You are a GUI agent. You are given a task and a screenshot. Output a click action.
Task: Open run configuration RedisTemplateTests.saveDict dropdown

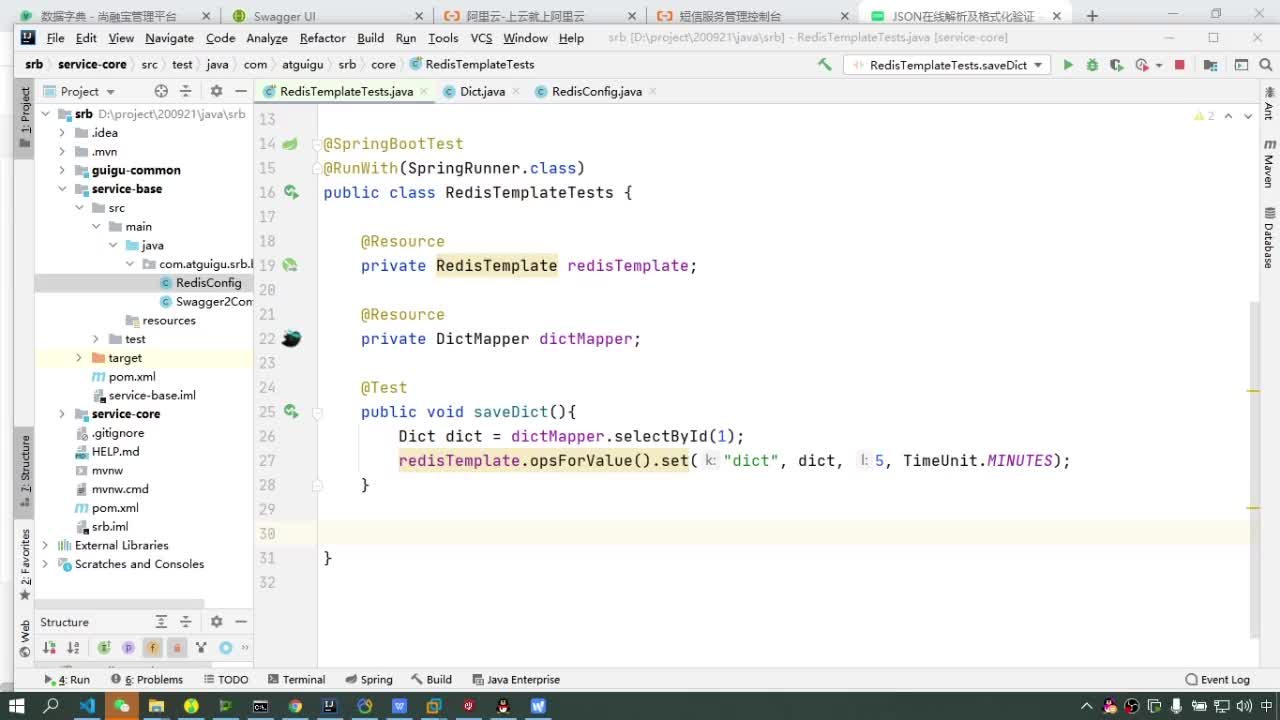946,64
